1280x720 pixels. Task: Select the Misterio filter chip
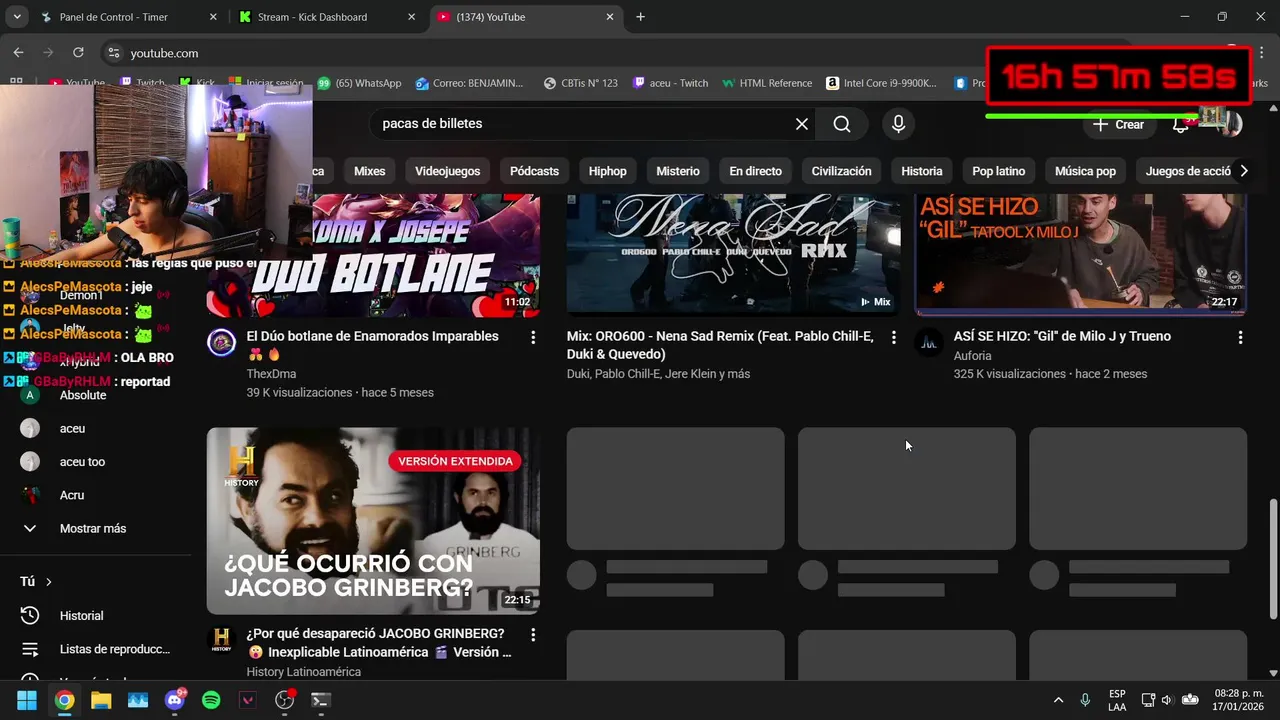678,171
